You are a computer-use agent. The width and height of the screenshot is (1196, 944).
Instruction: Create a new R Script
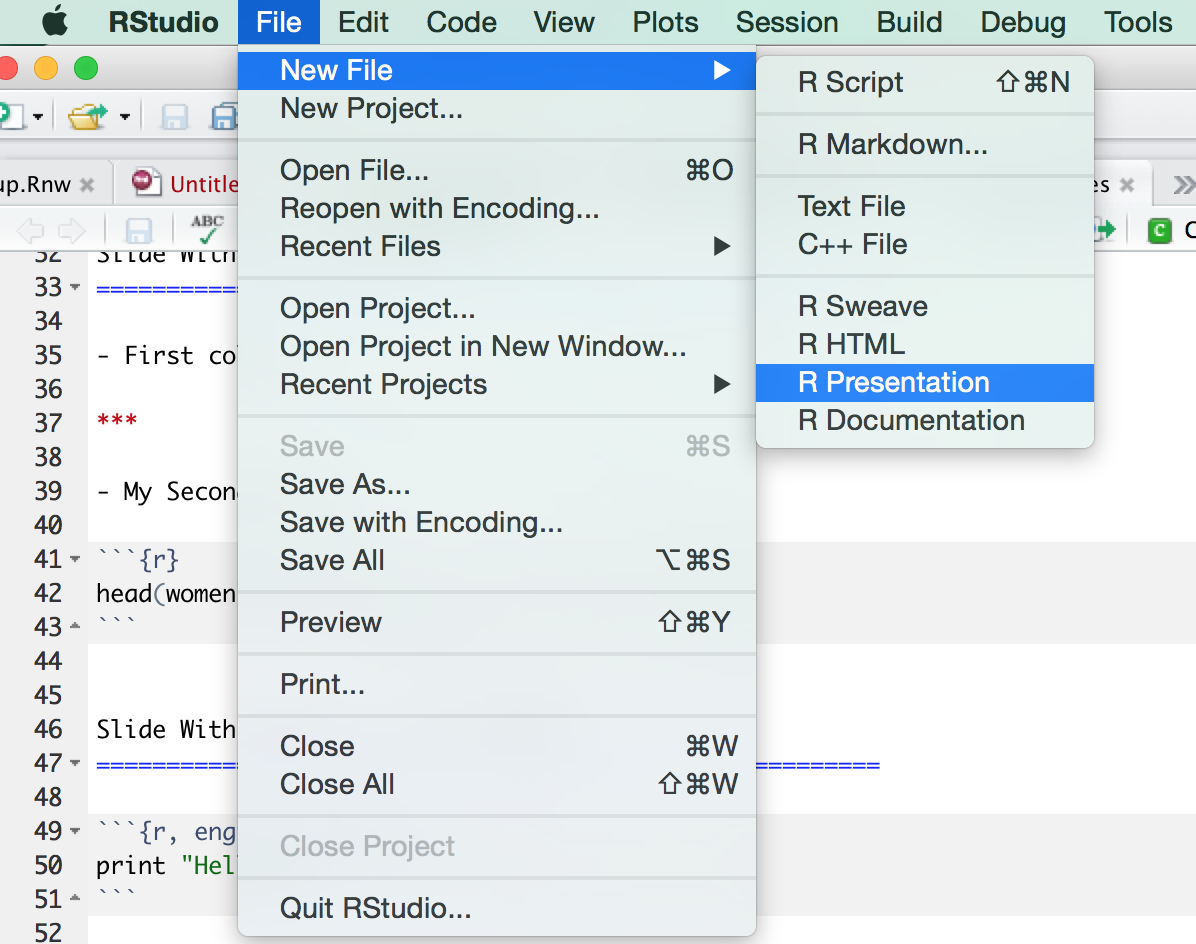(924, 82)
